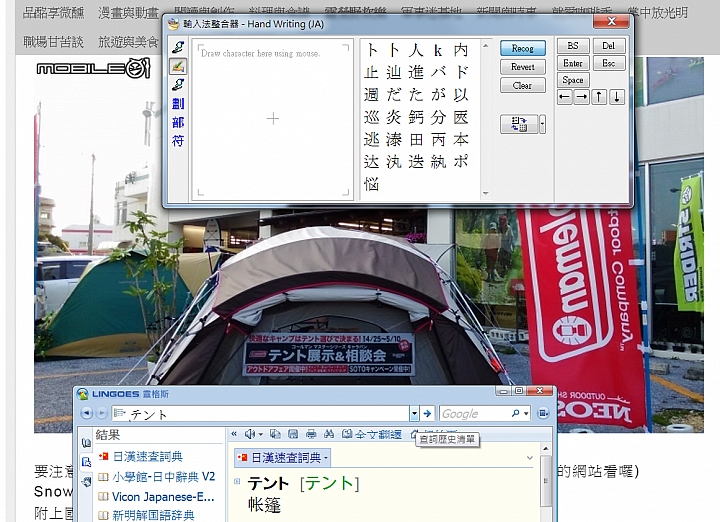Click the up arrow key button
This screenshot has height=522, width=720.
click(x=599, y=97)
